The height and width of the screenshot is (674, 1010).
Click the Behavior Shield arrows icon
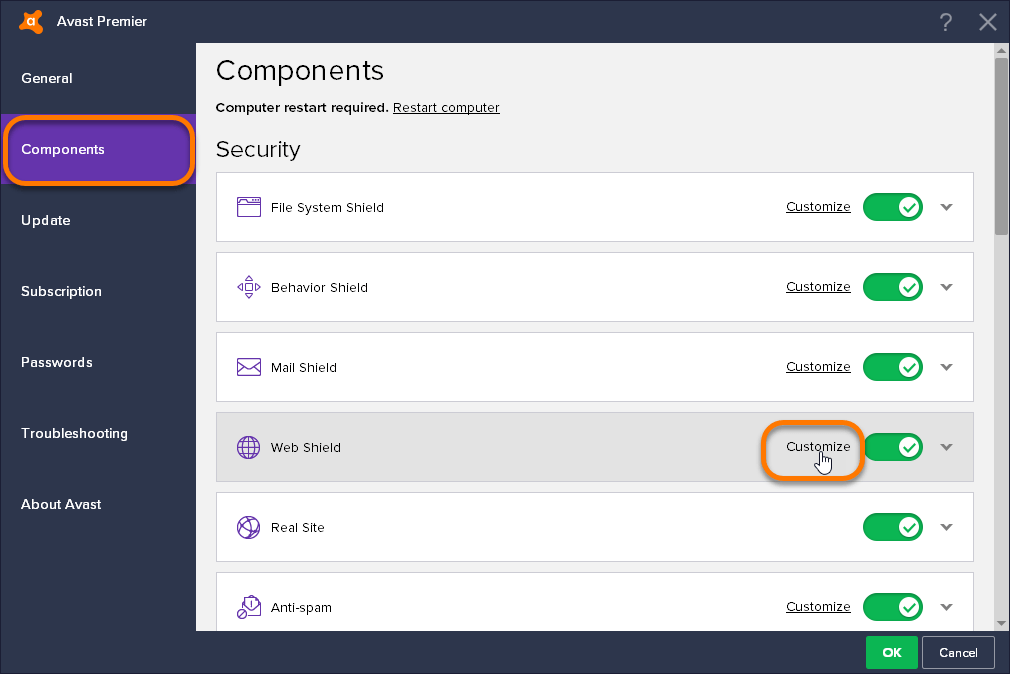tap(249, 287)
